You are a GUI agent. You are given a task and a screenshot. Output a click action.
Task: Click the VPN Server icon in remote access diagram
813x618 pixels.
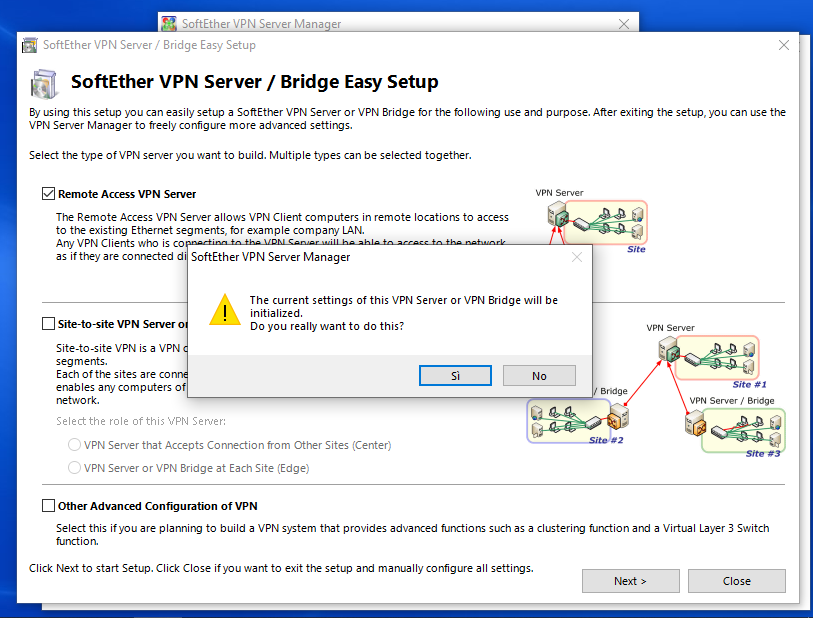tap(556, 213)
